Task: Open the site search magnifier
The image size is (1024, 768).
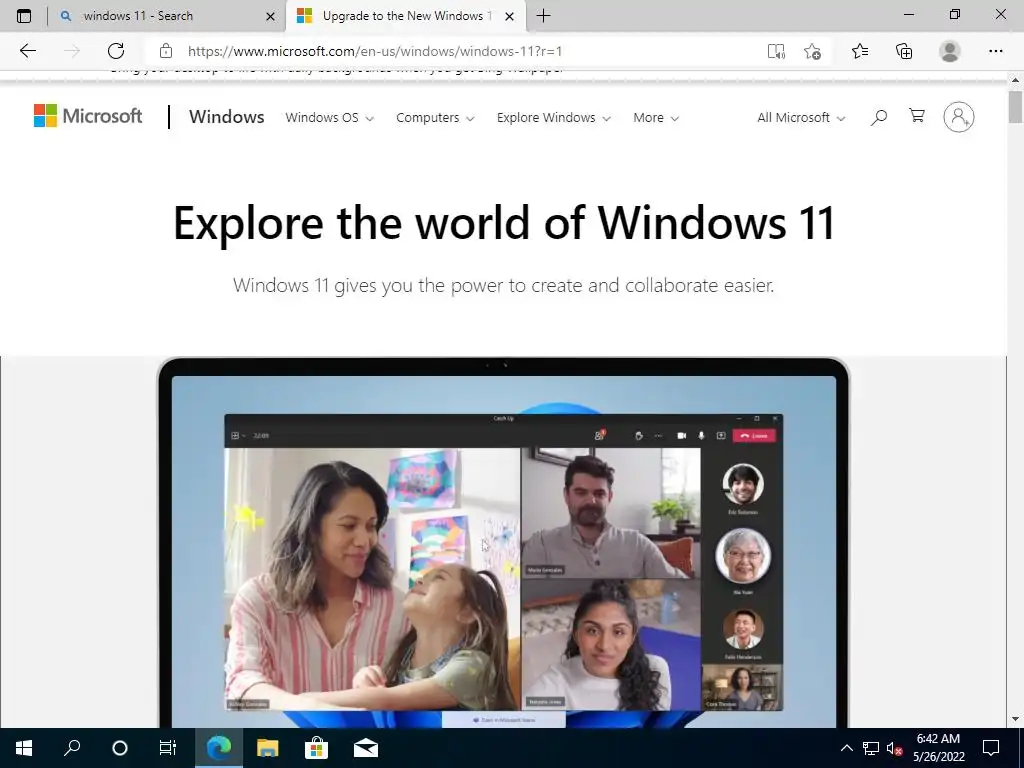Action: point(878,117)
